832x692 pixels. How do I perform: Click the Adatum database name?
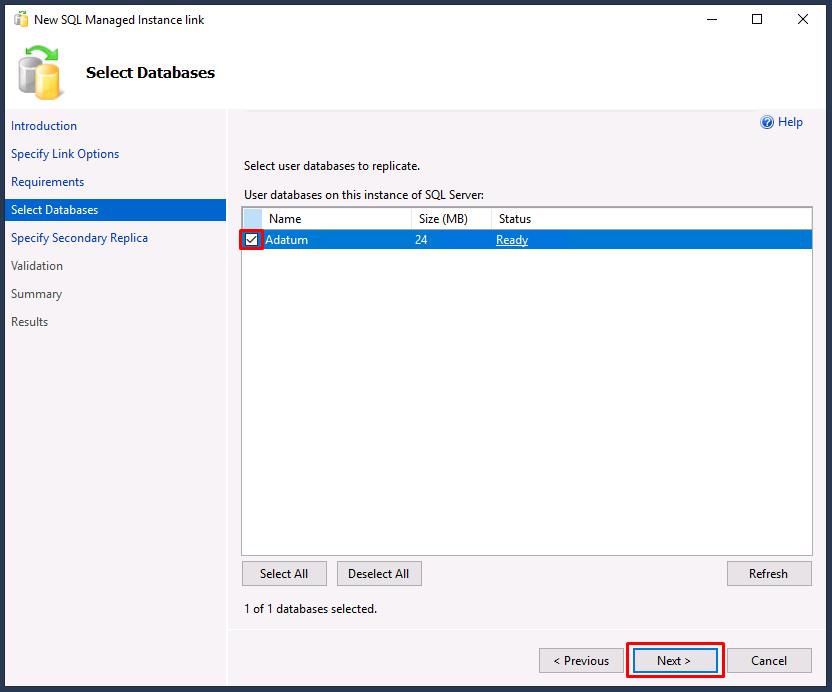(x=287, y=240)
